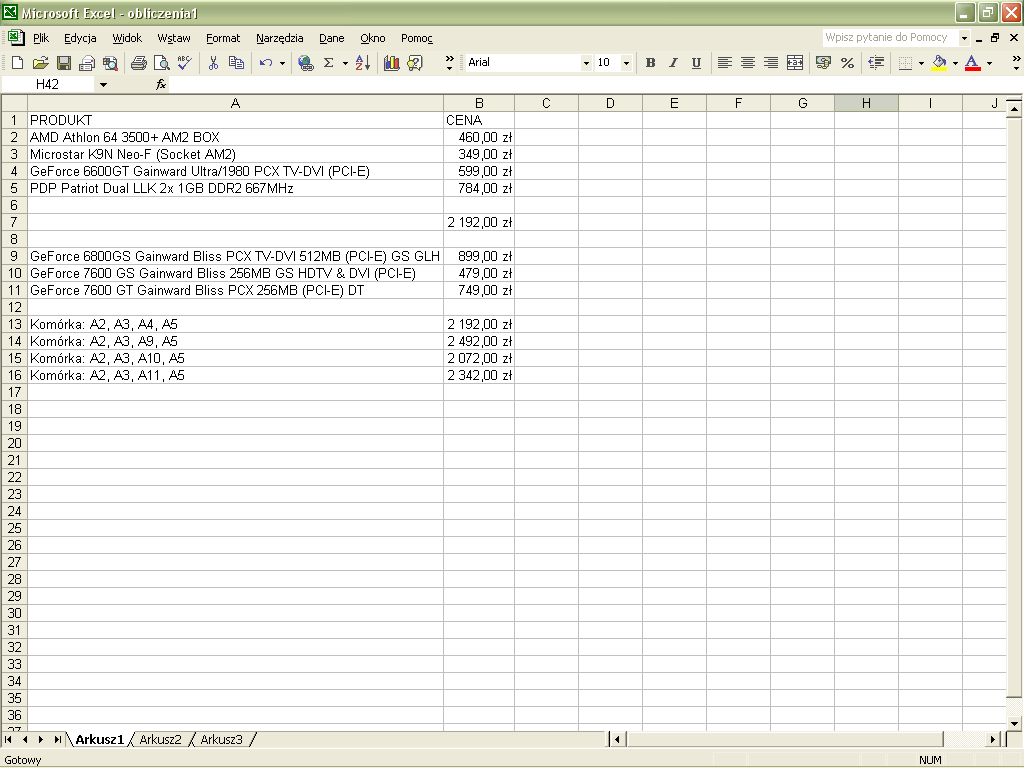Open the fill color dropdown arrow
This screenshot has width=1024, height=768.
click(955, 63)
